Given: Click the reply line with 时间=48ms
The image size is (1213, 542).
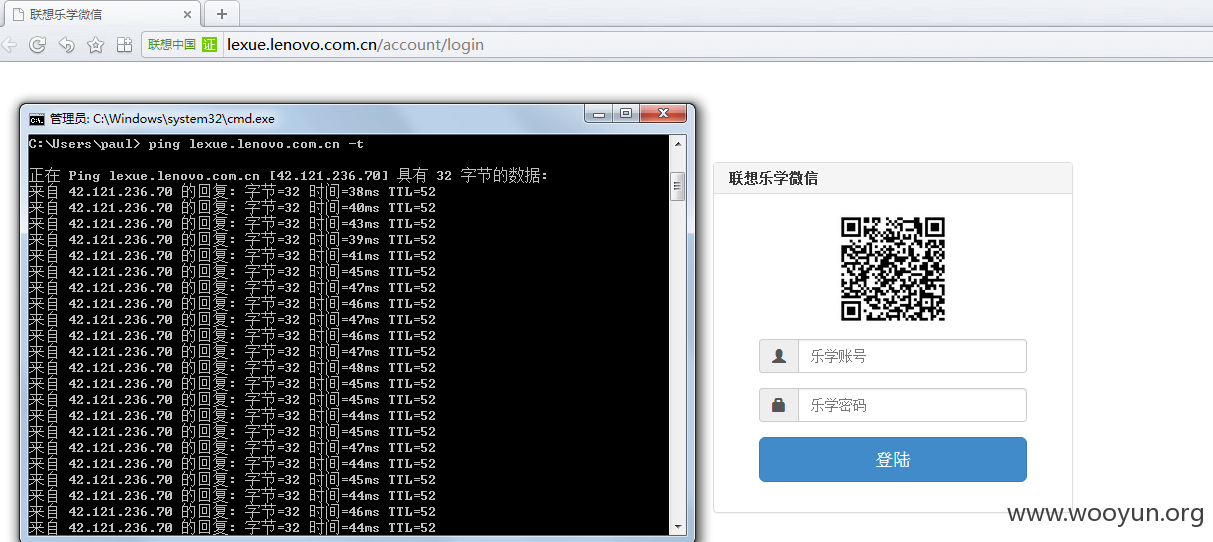Looking at the screenshot, I should coord(232,368).
